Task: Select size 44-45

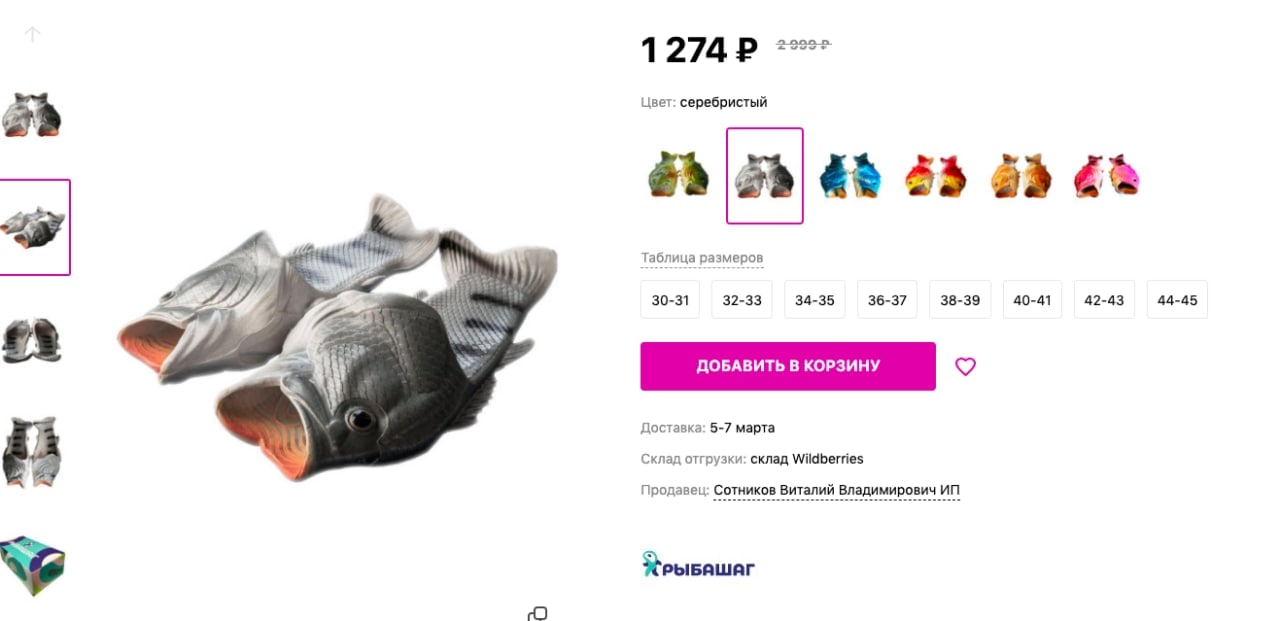Action: tap(1177, 300)
